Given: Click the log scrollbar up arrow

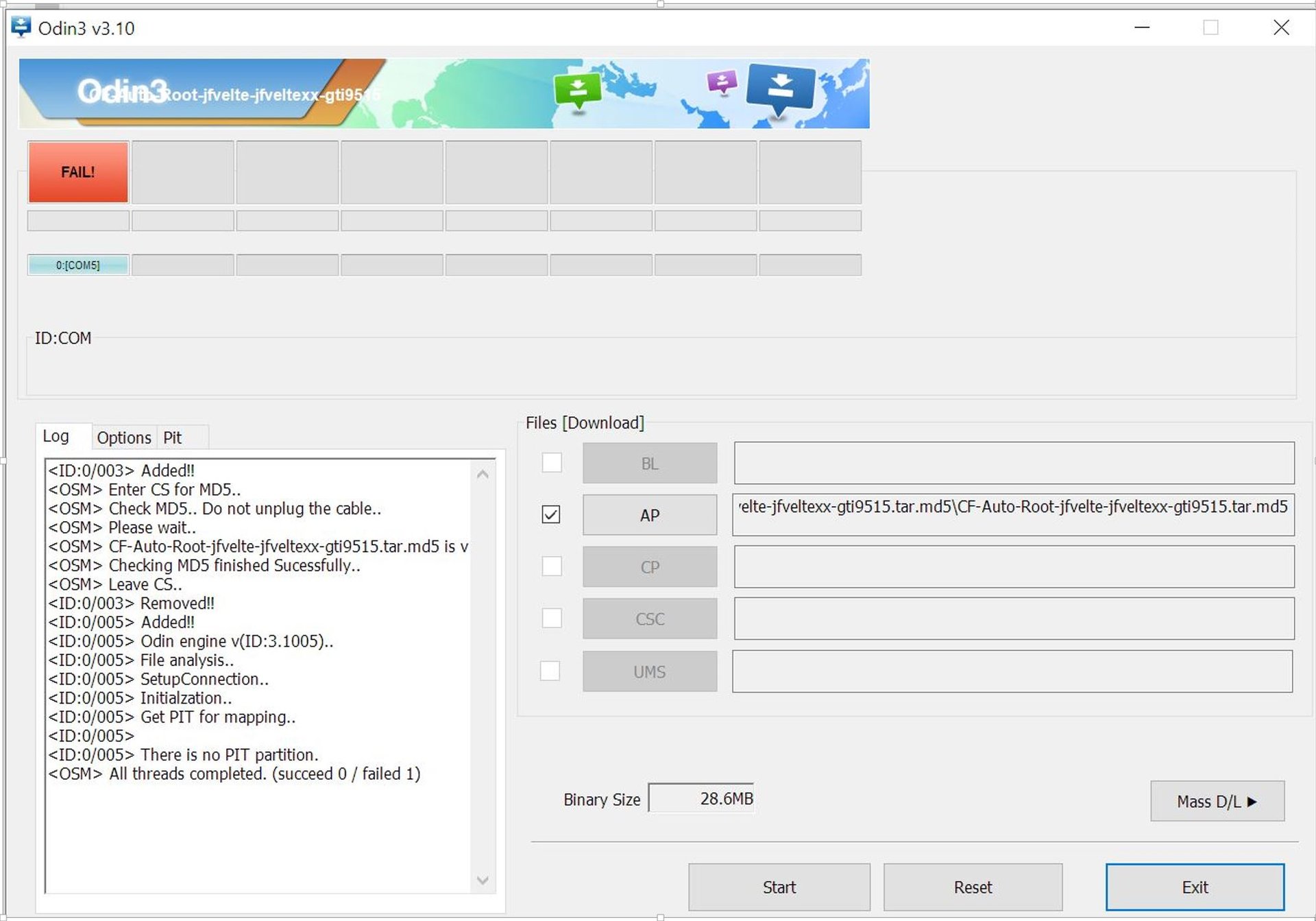Looking at the screenshot, I should click(x=483, y=474).
